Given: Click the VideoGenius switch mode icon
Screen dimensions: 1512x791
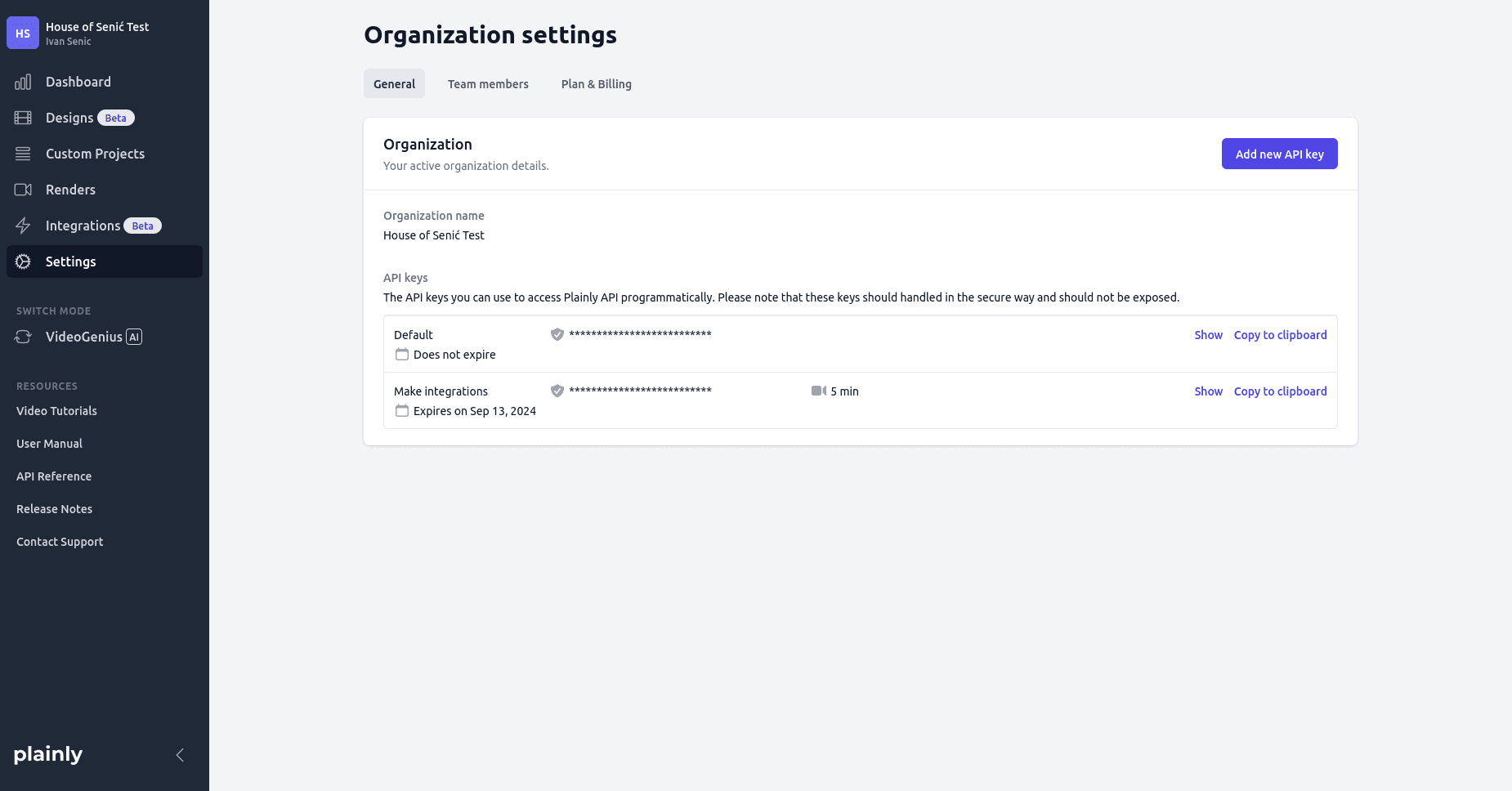Looking at the screenshot, I should (23, 337).
